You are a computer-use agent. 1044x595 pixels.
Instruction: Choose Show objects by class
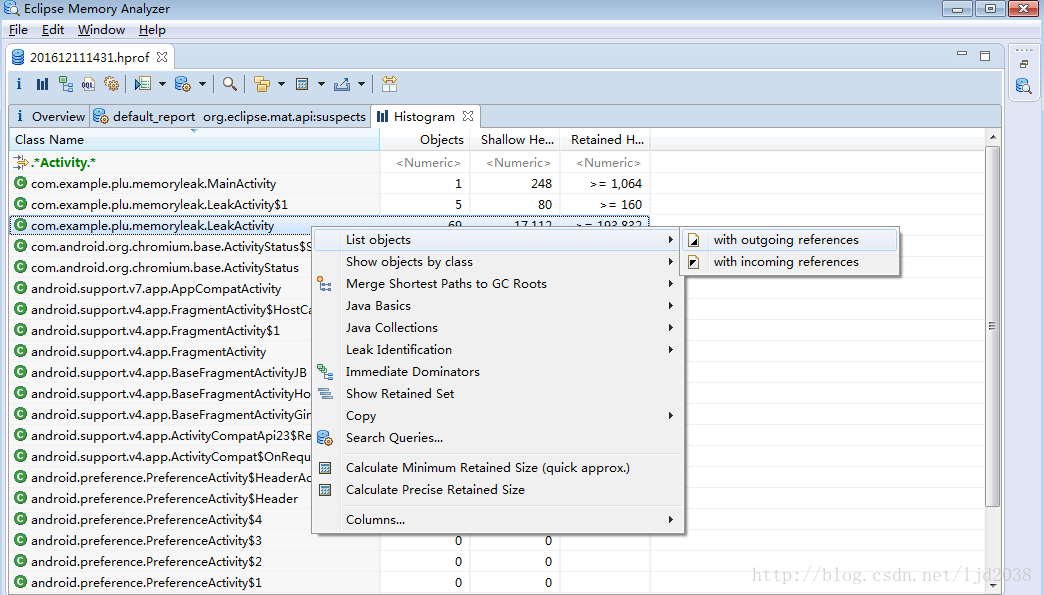pyautogui.click(x=498, y=262)
